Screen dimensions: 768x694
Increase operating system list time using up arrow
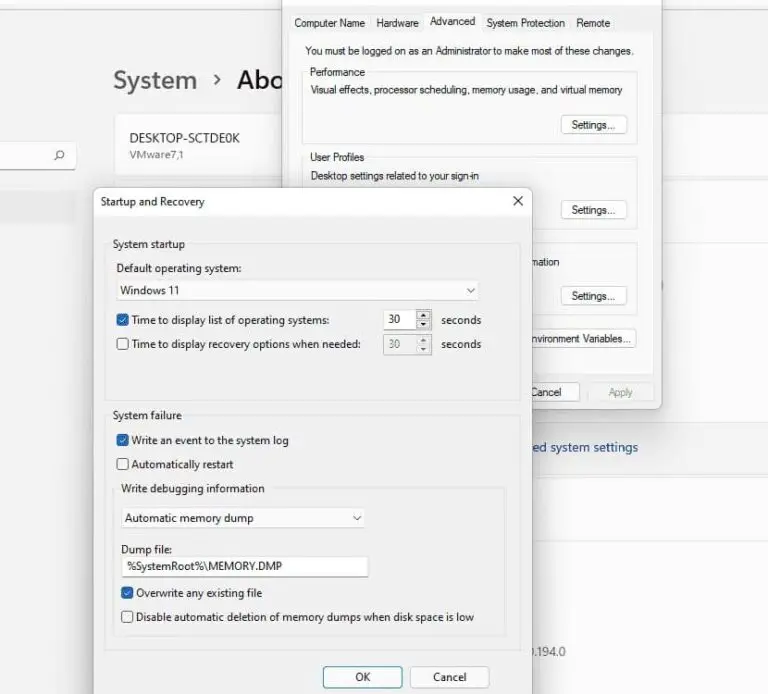[423, 315]
